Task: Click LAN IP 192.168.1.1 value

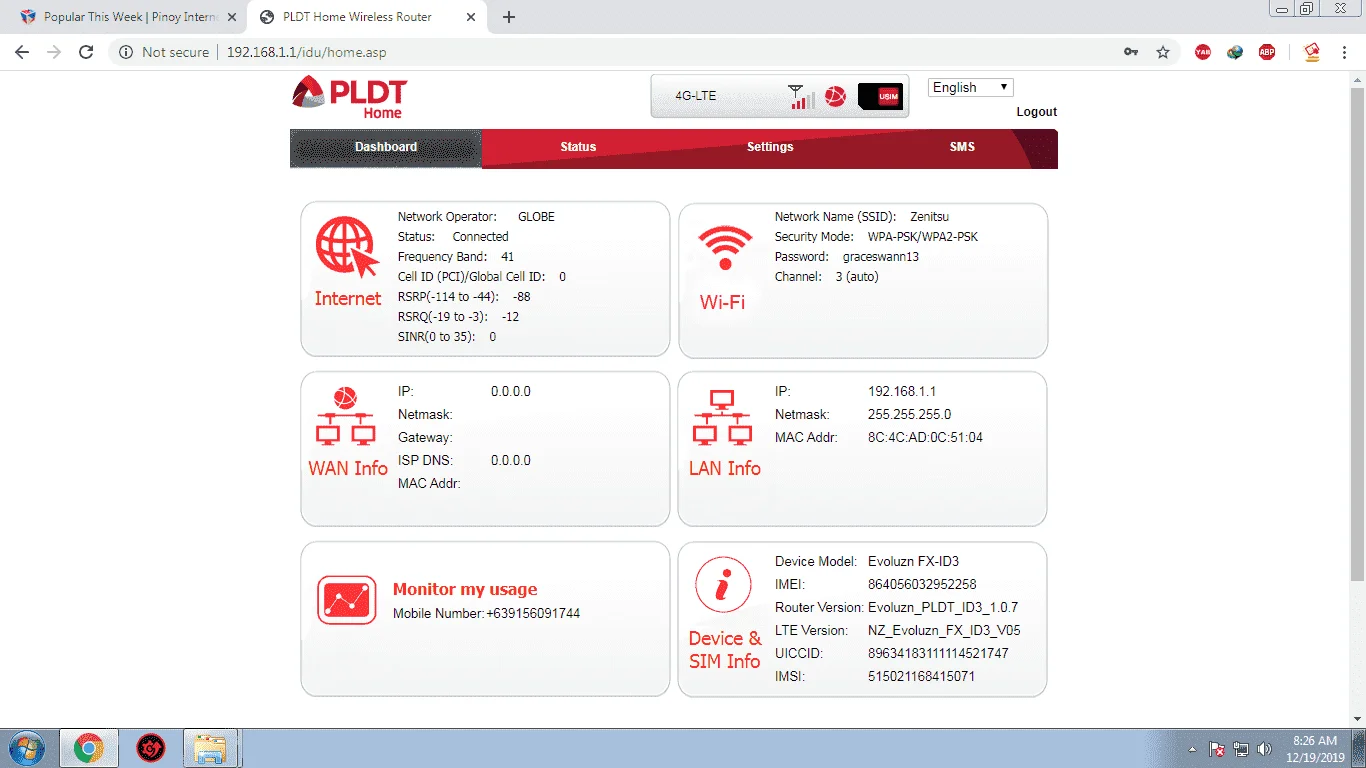Action: point(902,392)
